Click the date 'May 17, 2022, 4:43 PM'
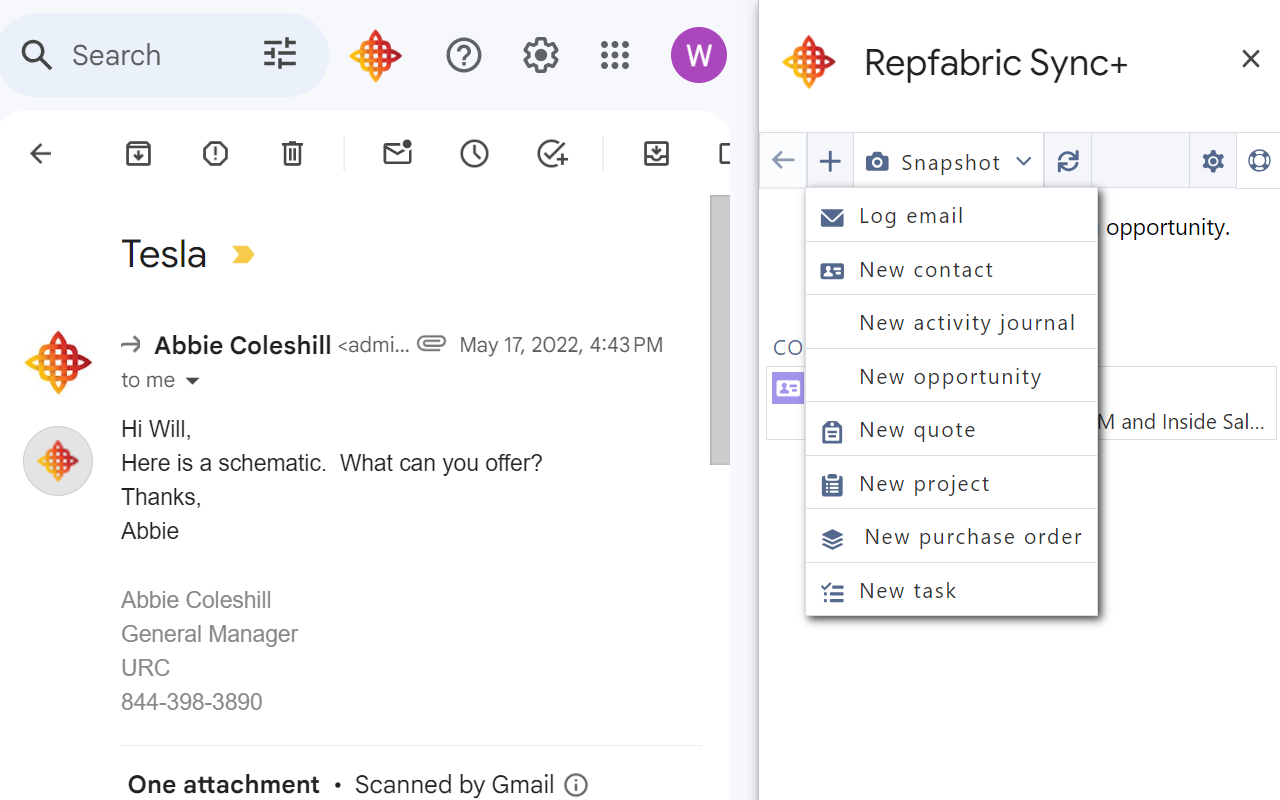 561,345
